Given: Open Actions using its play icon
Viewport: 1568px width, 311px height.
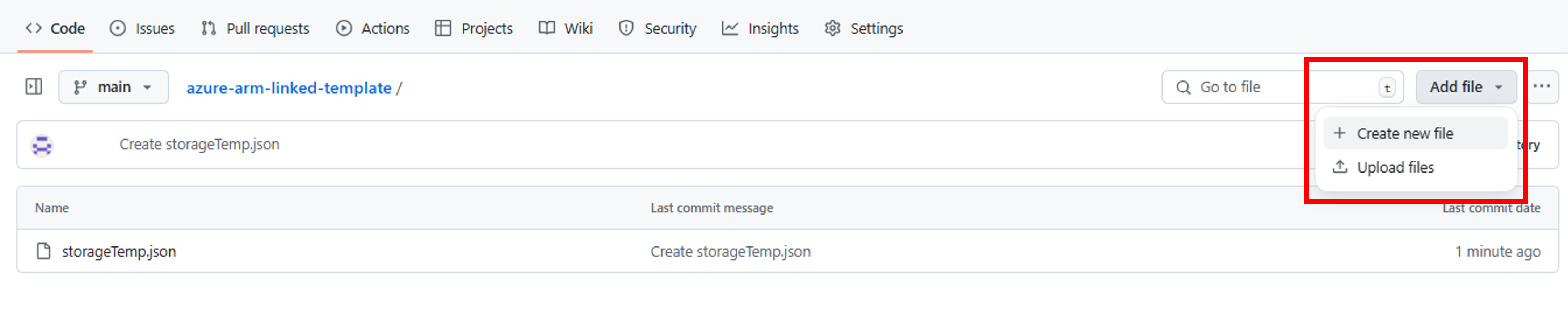Looking at the screenshot, I should click(x=345, y=28).
